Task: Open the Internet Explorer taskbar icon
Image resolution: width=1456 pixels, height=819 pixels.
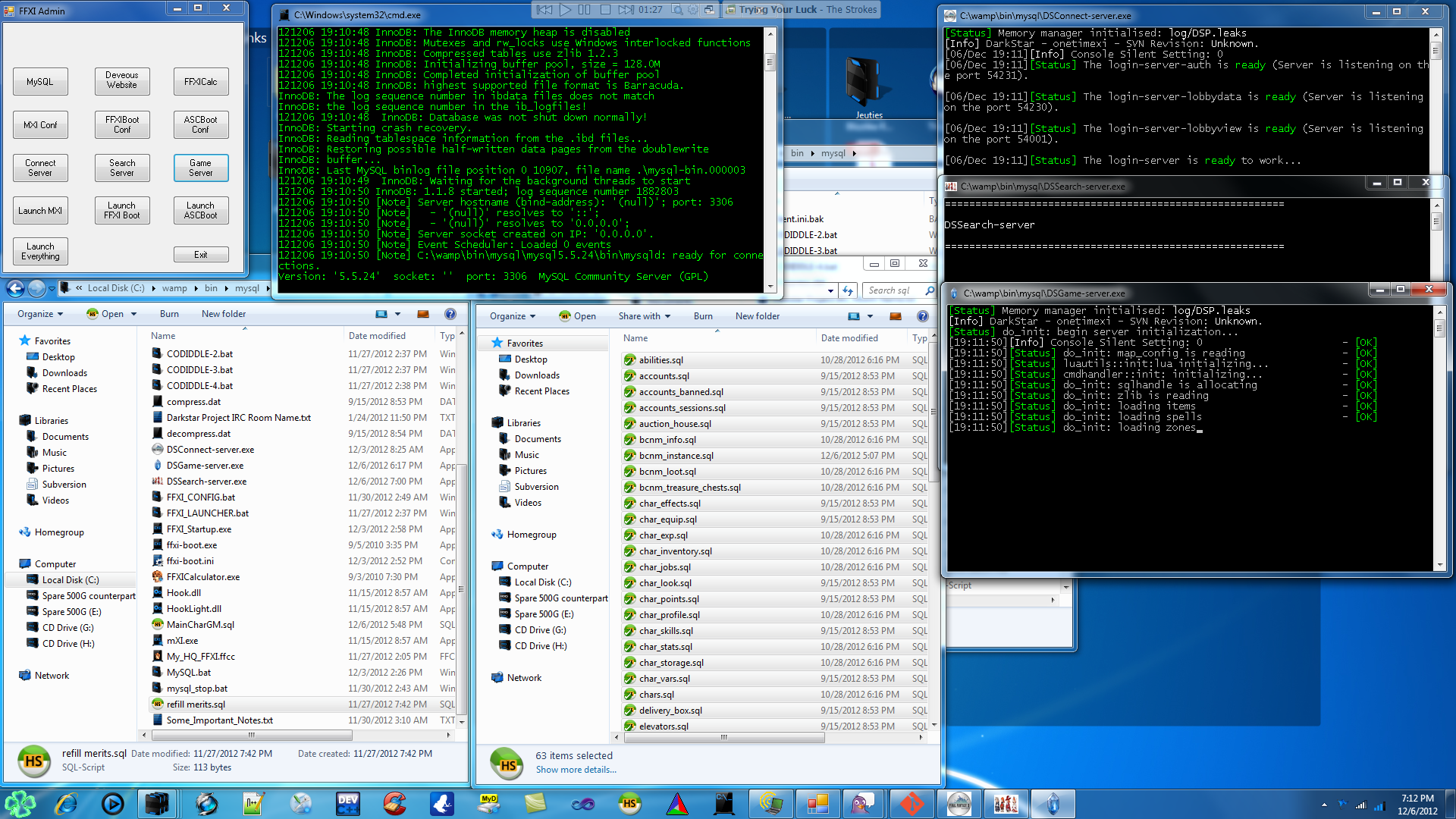Action: pyautogui.click(x=66, y=803)
